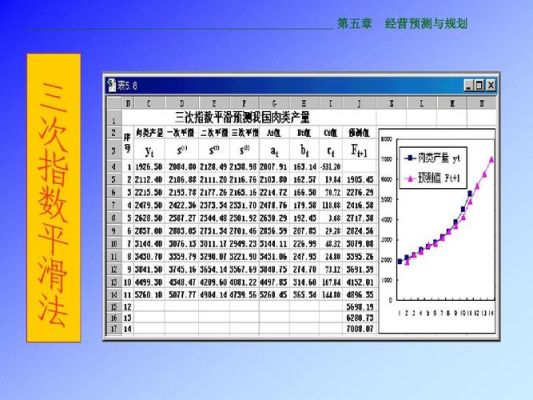
Task: Select column K header
Action: point(391,103)
